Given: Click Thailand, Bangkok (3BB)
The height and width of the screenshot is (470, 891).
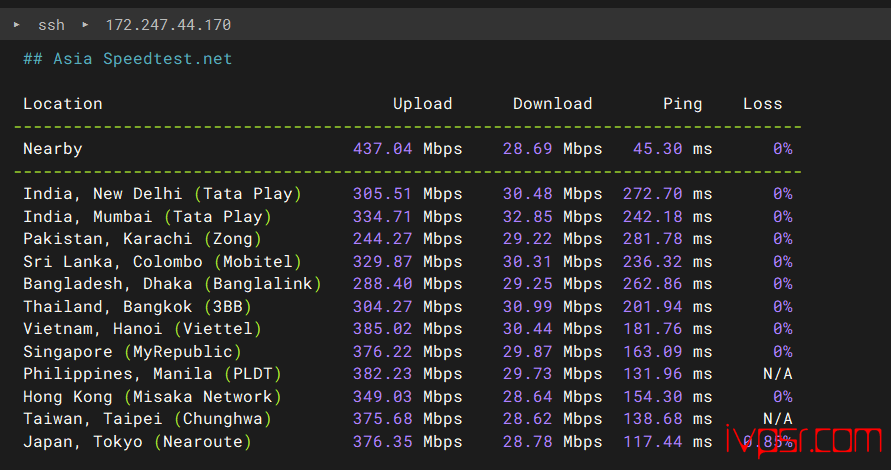Looking at the screenshot, I should pyautogui.click(x=138, y=306).
